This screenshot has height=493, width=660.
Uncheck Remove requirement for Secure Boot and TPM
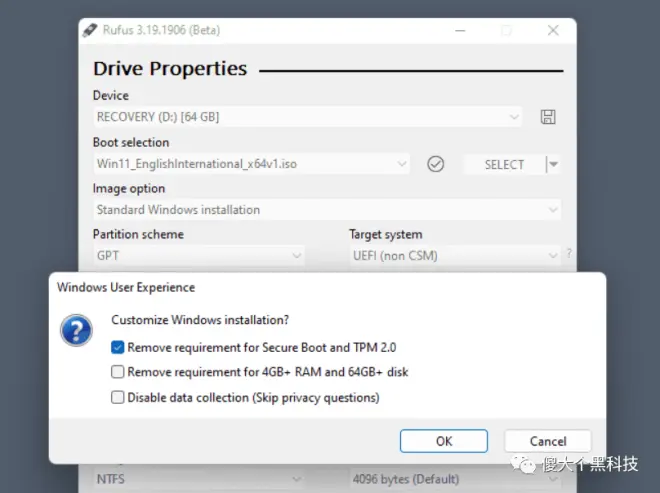coord(117,347)
